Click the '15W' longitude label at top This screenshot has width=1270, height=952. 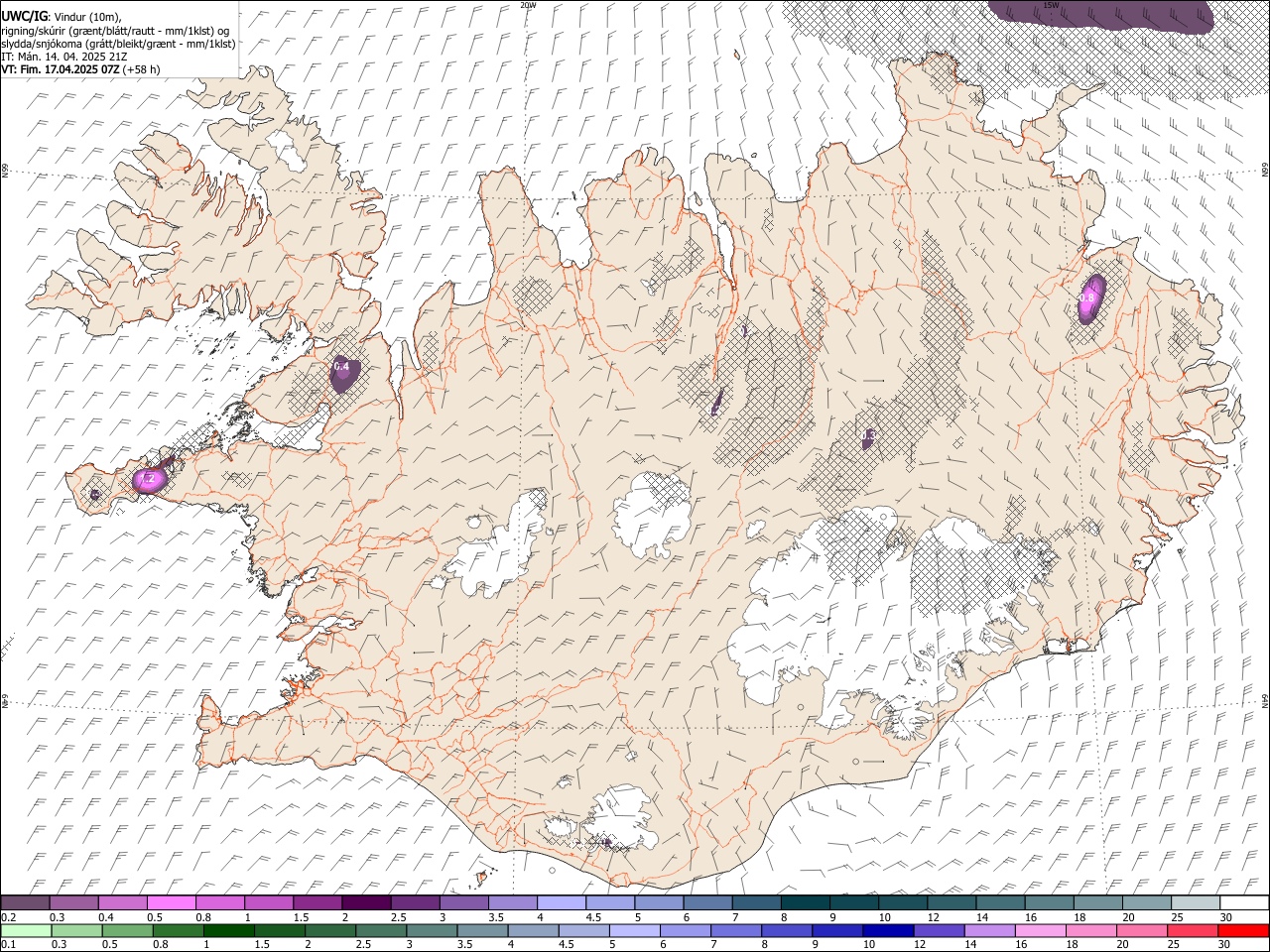[1051, 5]
